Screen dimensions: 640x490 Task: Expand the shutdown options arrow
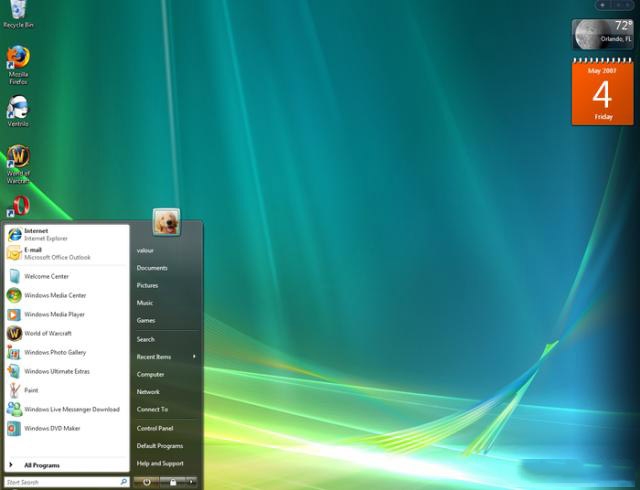(191, 482)
